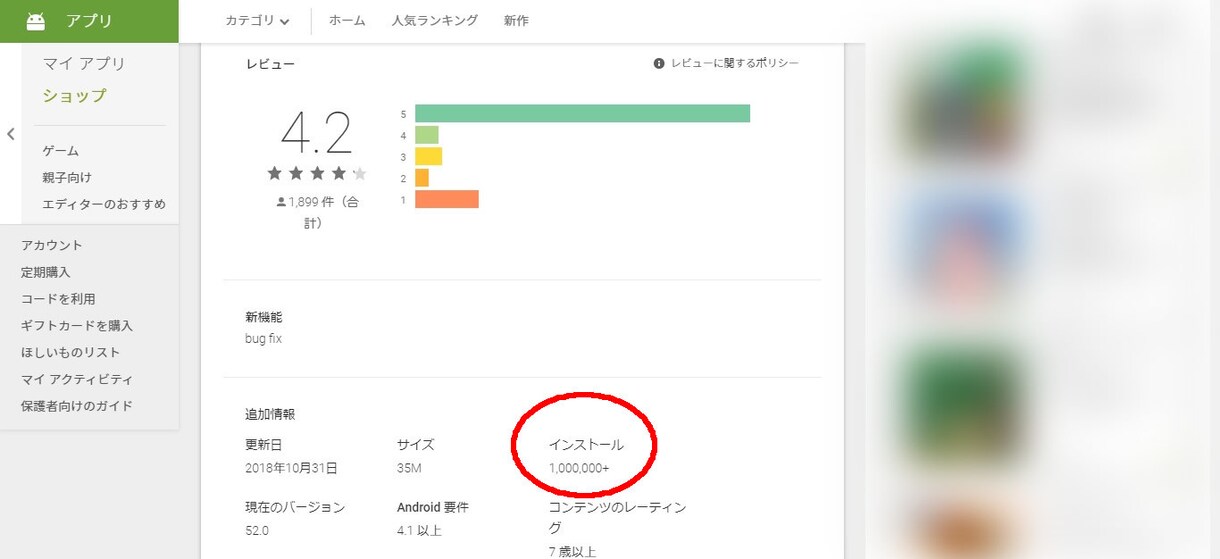Click the person icon beside 1,899 件
The width and height of the screenshot is (1220, 559).
281,202
